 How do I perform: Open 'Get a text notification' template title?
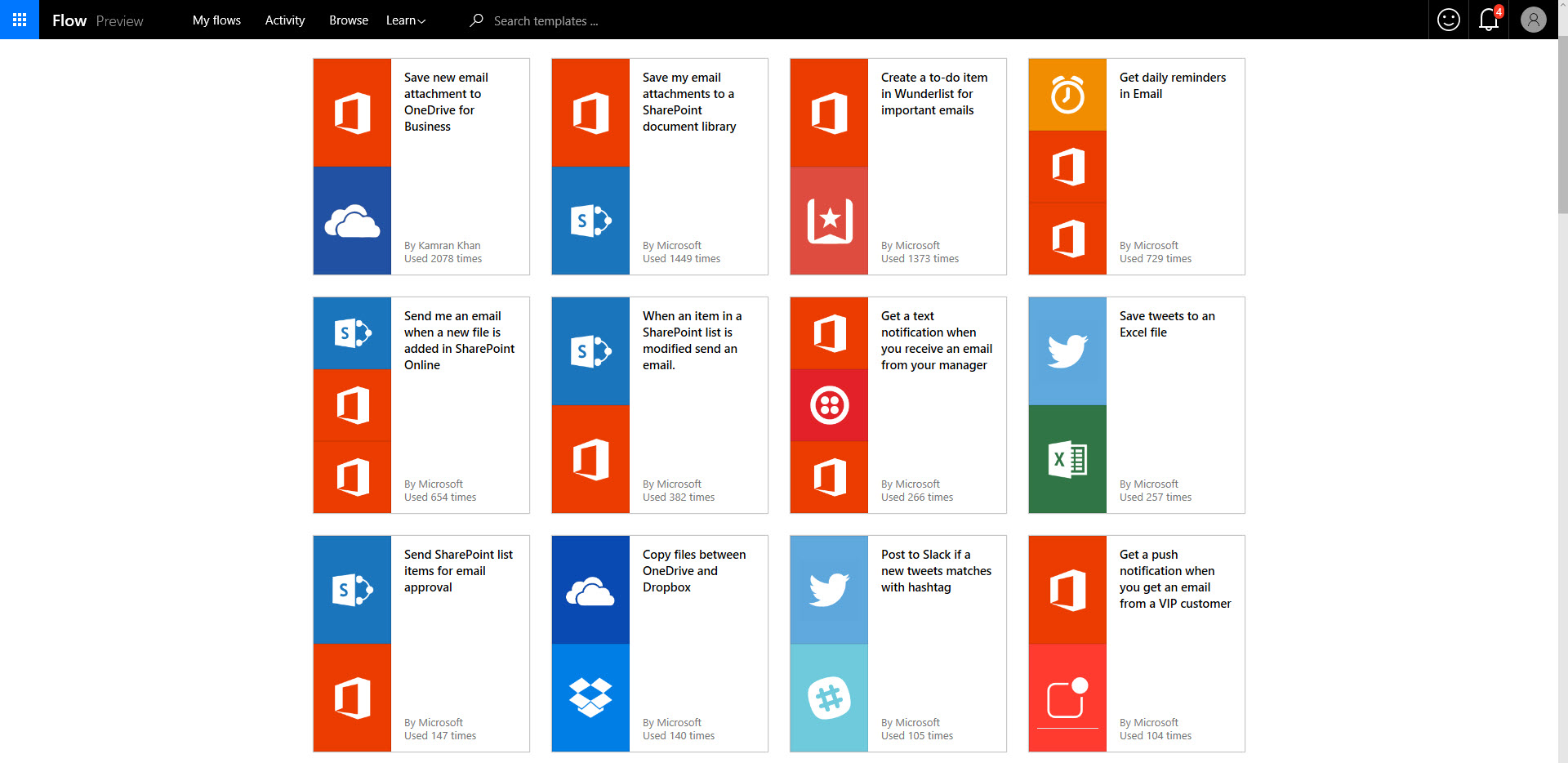point(937,340)
